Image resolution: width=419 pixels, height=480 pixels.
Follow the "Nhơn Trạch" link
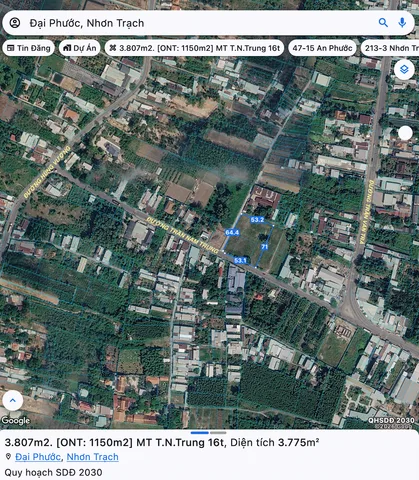coord(92,457)
